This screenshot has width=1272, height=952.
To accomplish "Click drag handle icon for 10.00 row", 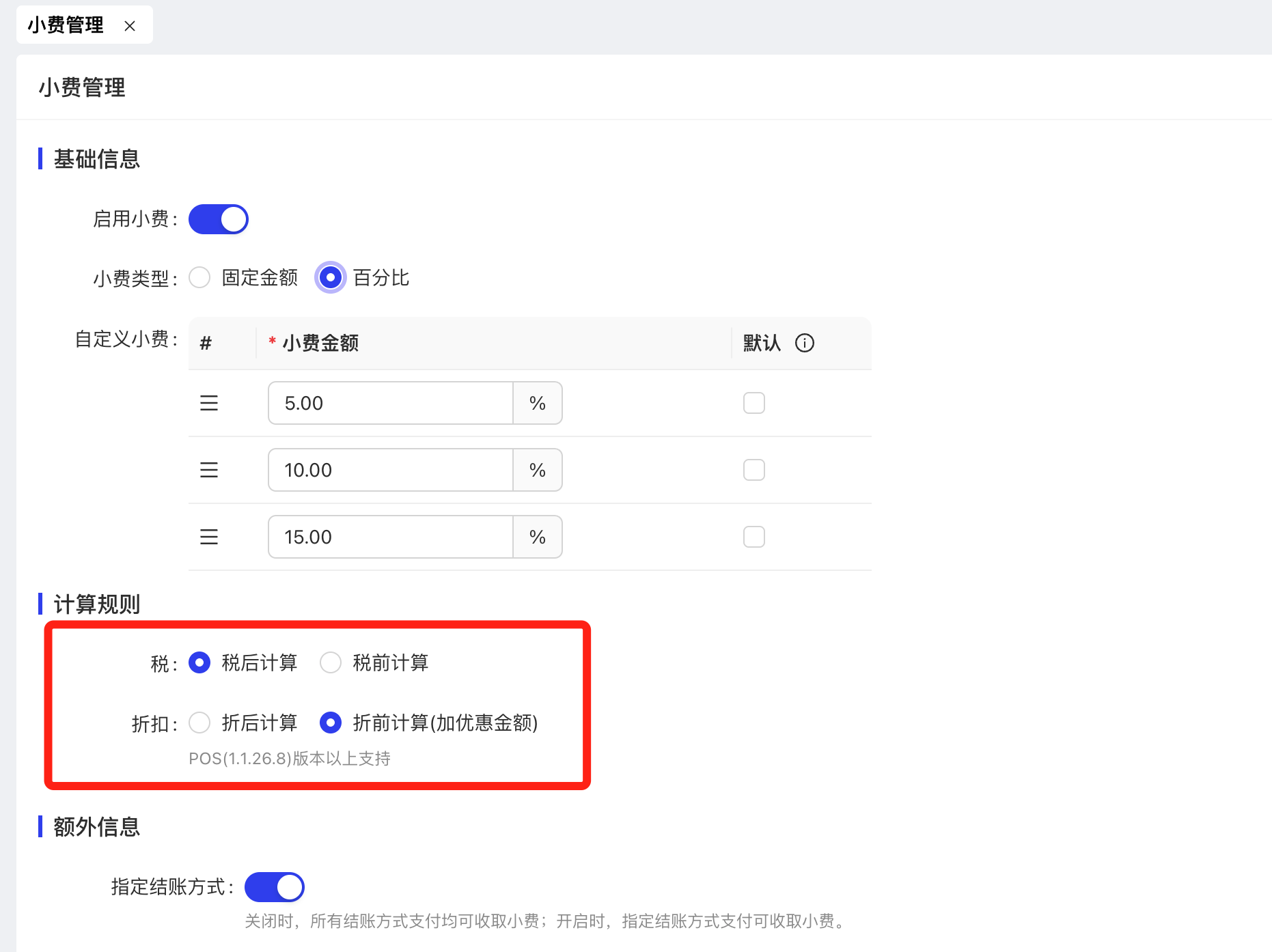I will point(209,470).
